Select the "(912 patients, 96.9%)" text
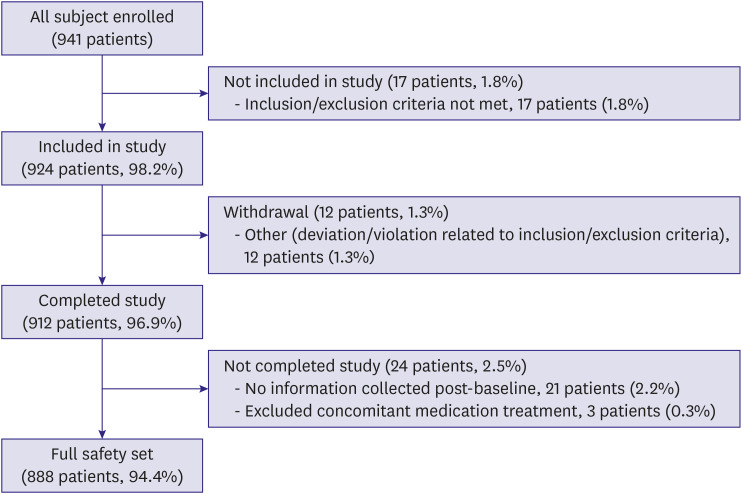The height and width of the screenshot is (494, 742). [x=103, y=324]
